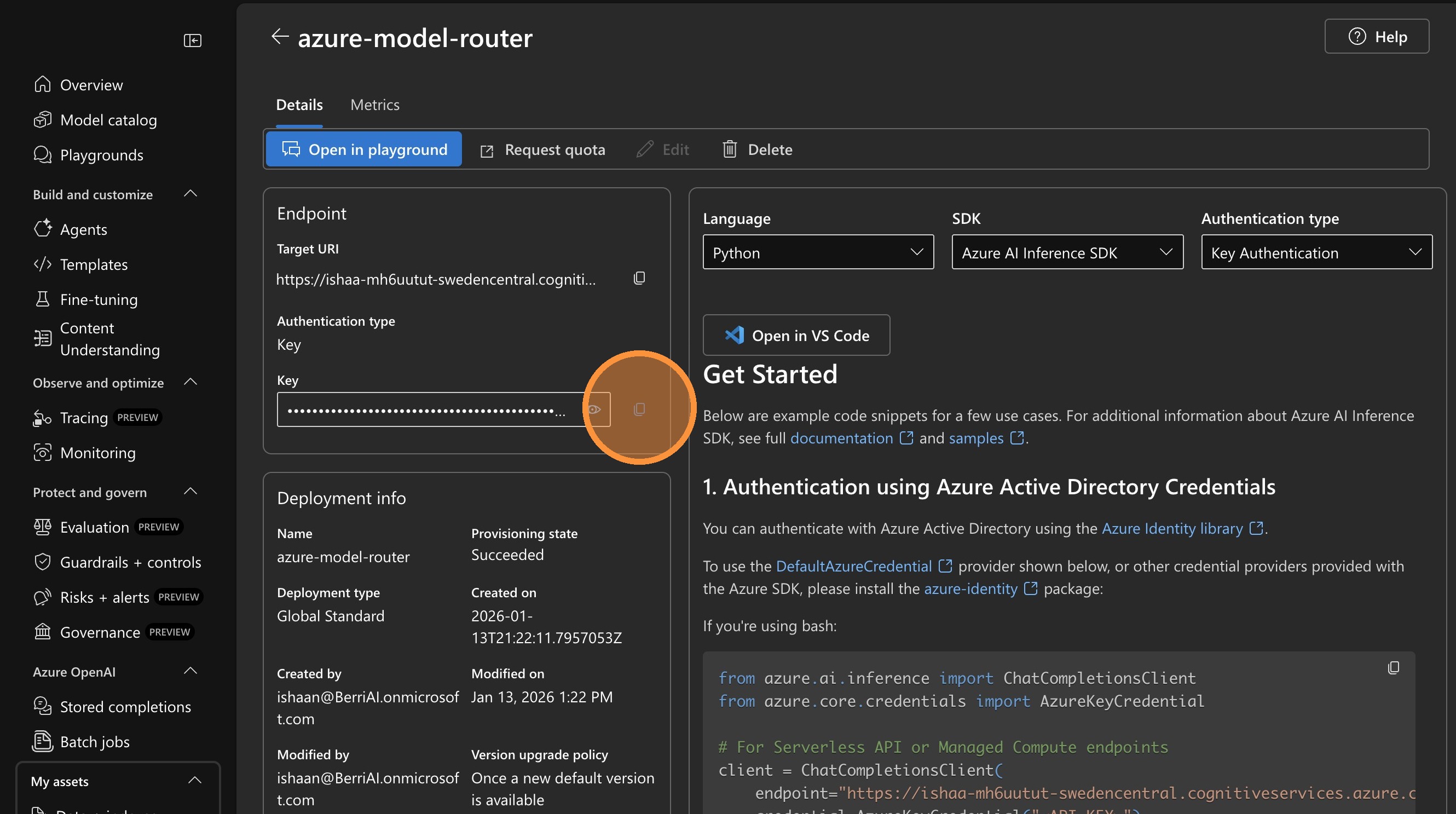
Task: Copy the Target URI to clipboard
Action: (639, 278)
